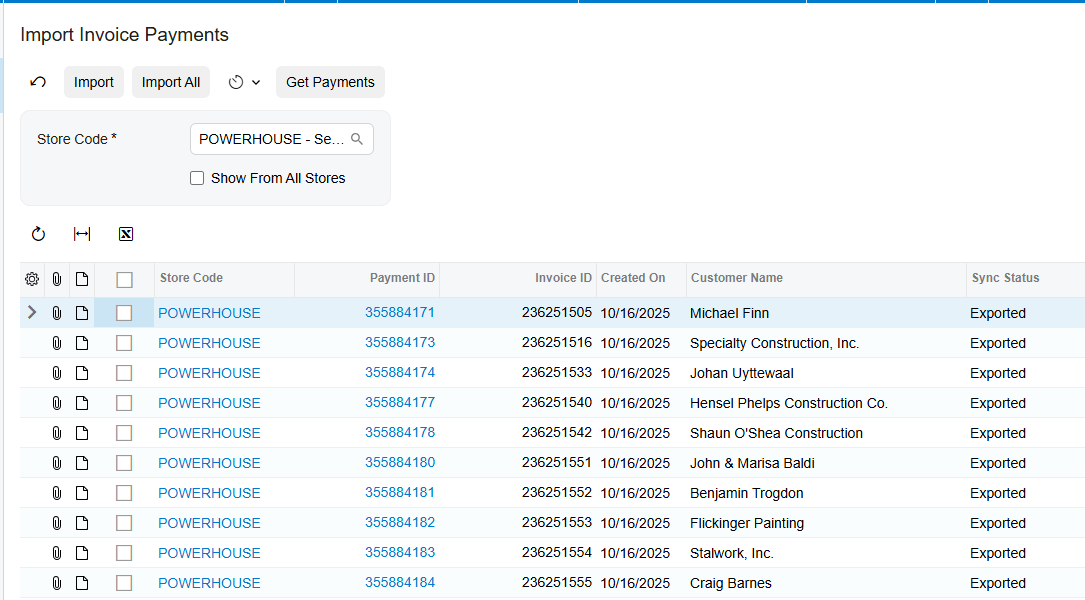Open POWERHOUSE link in Stalwork, Inc. row

[209, 553]
